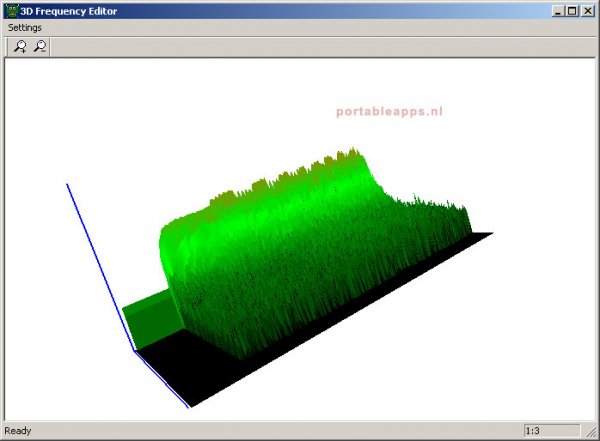This screenshot has width=600, height=441.
Task: Close the 3D Frequency Editor window
Action: (588, 10)
